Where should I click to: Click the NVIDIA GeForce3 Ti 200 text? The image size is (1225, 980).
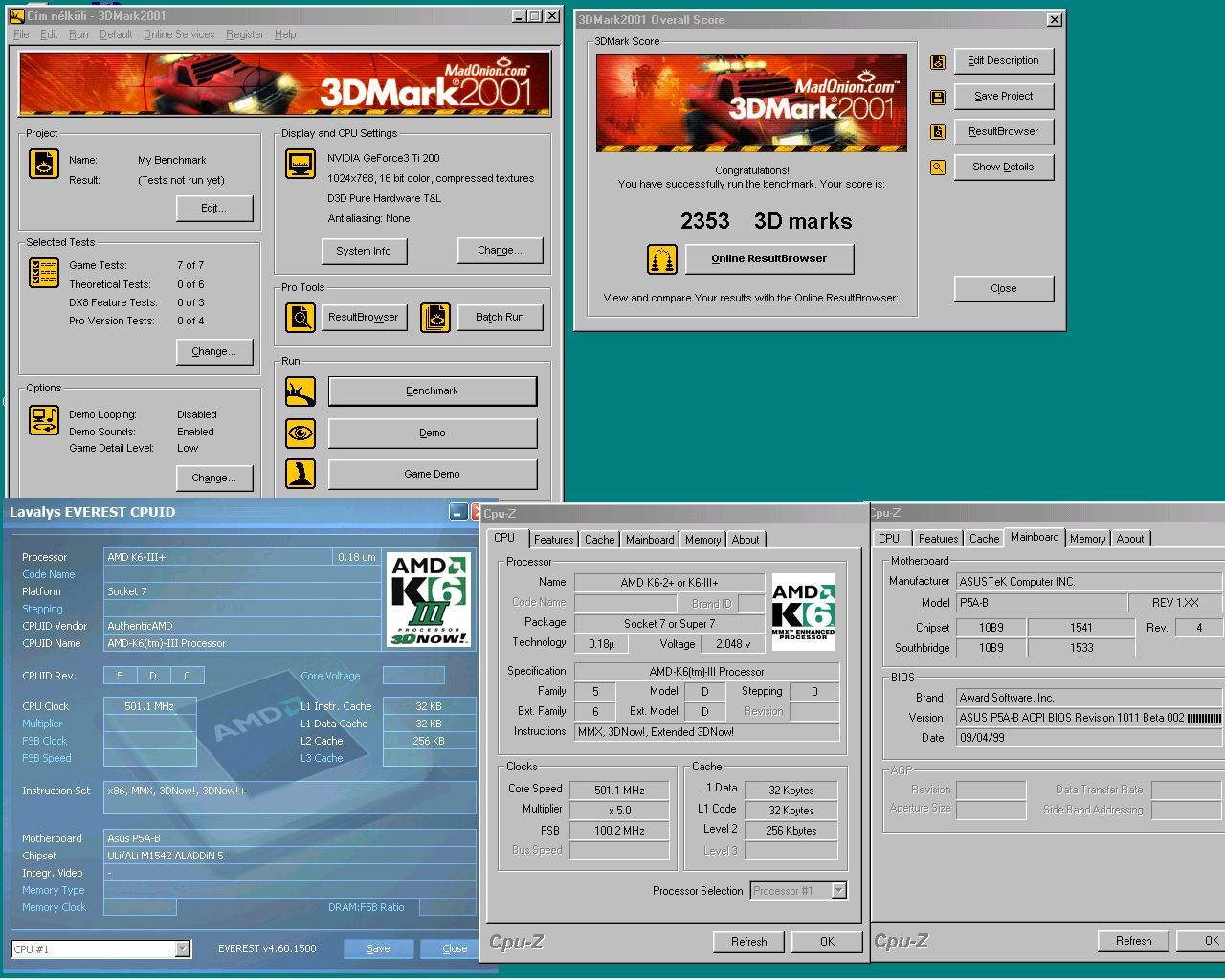click(384, 158)
